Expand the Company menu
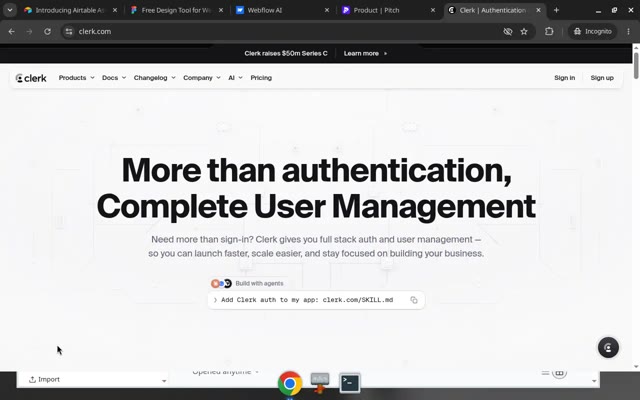Screen dimensions: 640x400 pos(202,78)
